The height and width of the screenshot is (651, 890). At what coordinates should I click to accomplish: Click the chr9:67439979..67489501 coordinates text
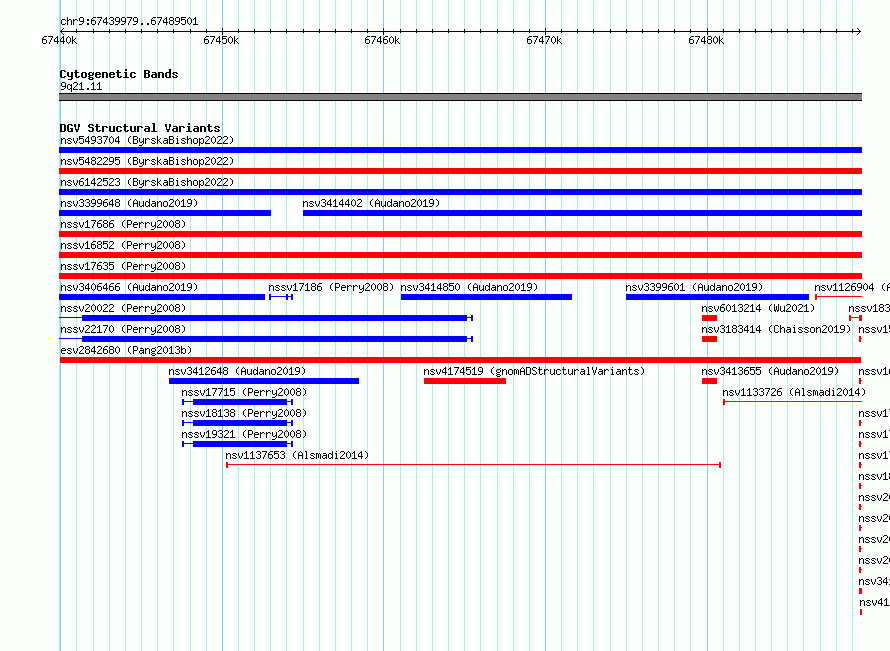(x=129, y=22)
